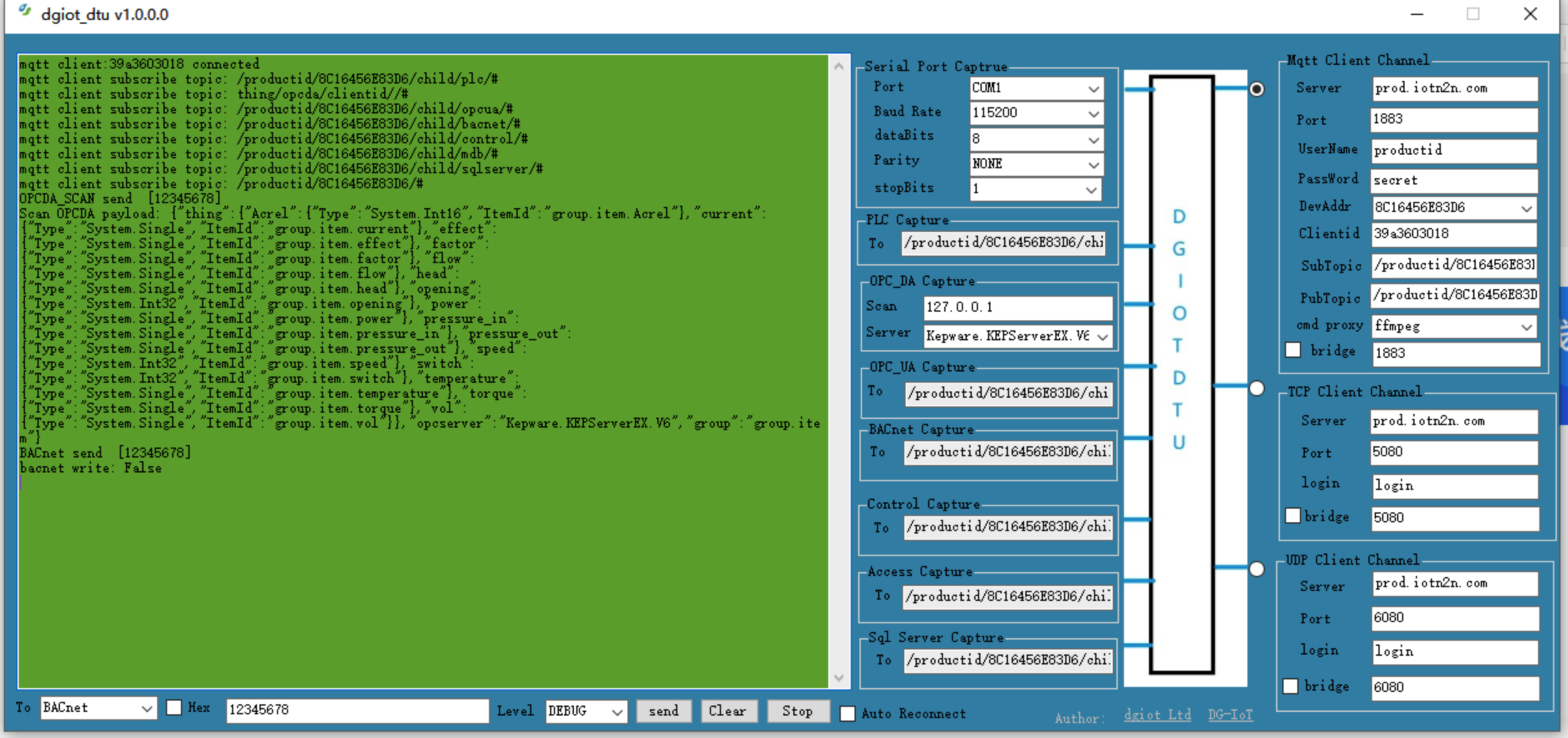The height and width of the screenshot is (738, 1568).
Task: Open the dgiot Ltd author link
Action: coord(1157,715)
